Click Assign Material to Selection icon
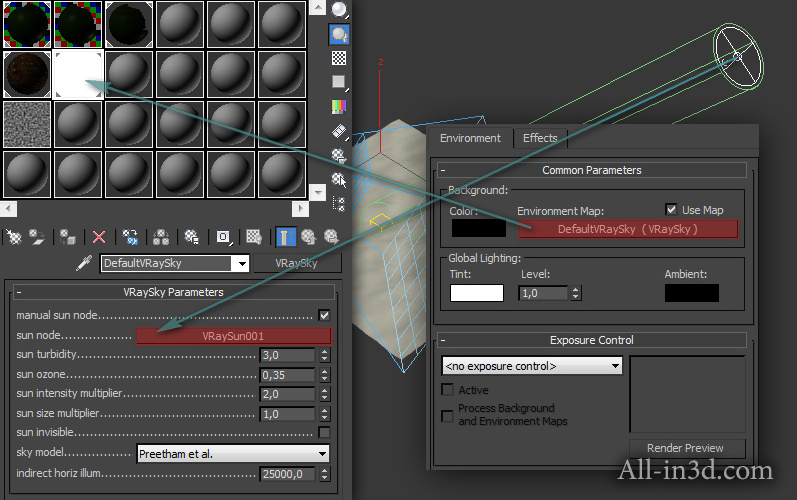 tap(67, 237)
